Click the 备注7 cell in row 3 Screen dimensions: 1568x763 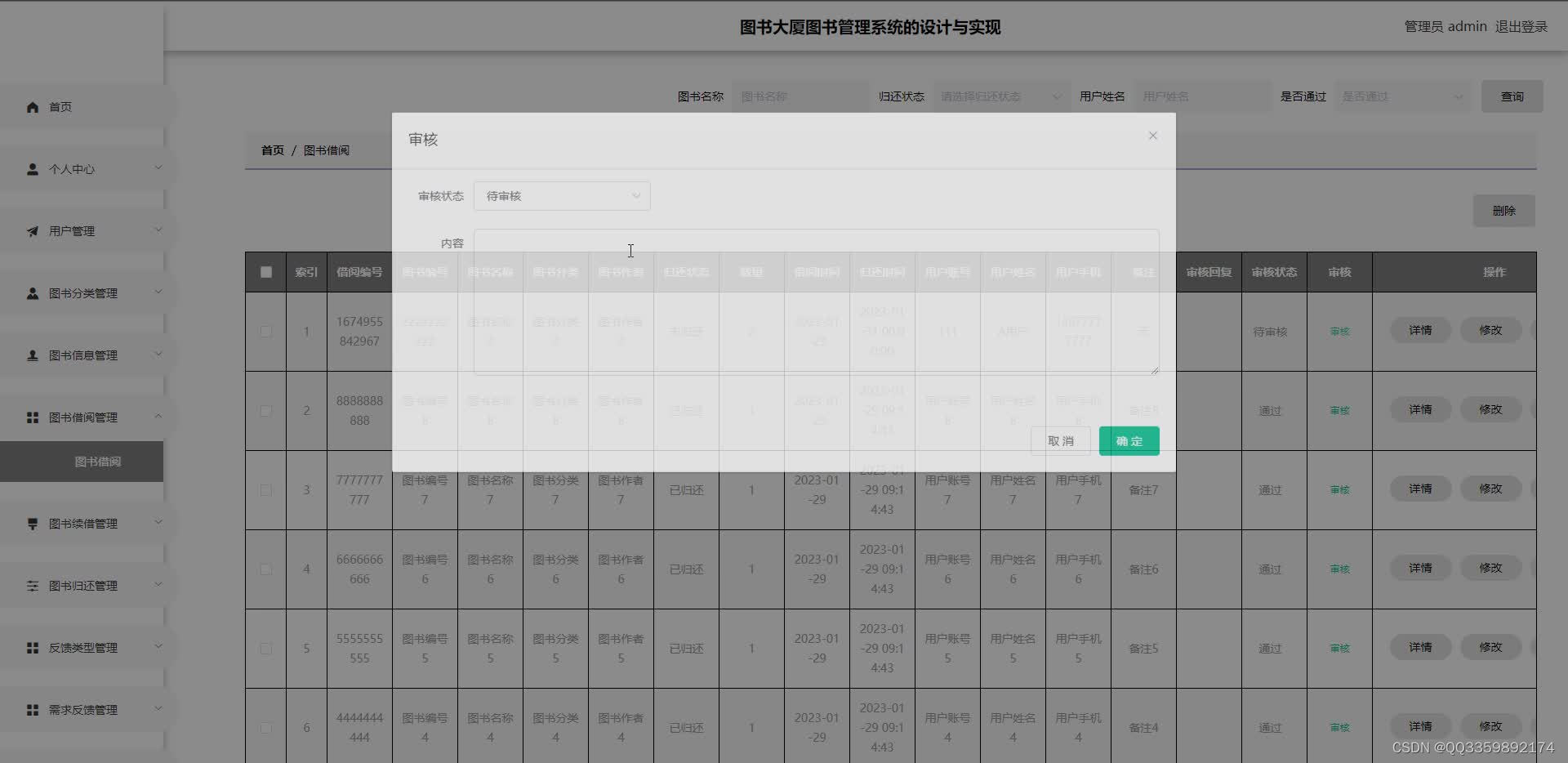tap(1143, 490)
